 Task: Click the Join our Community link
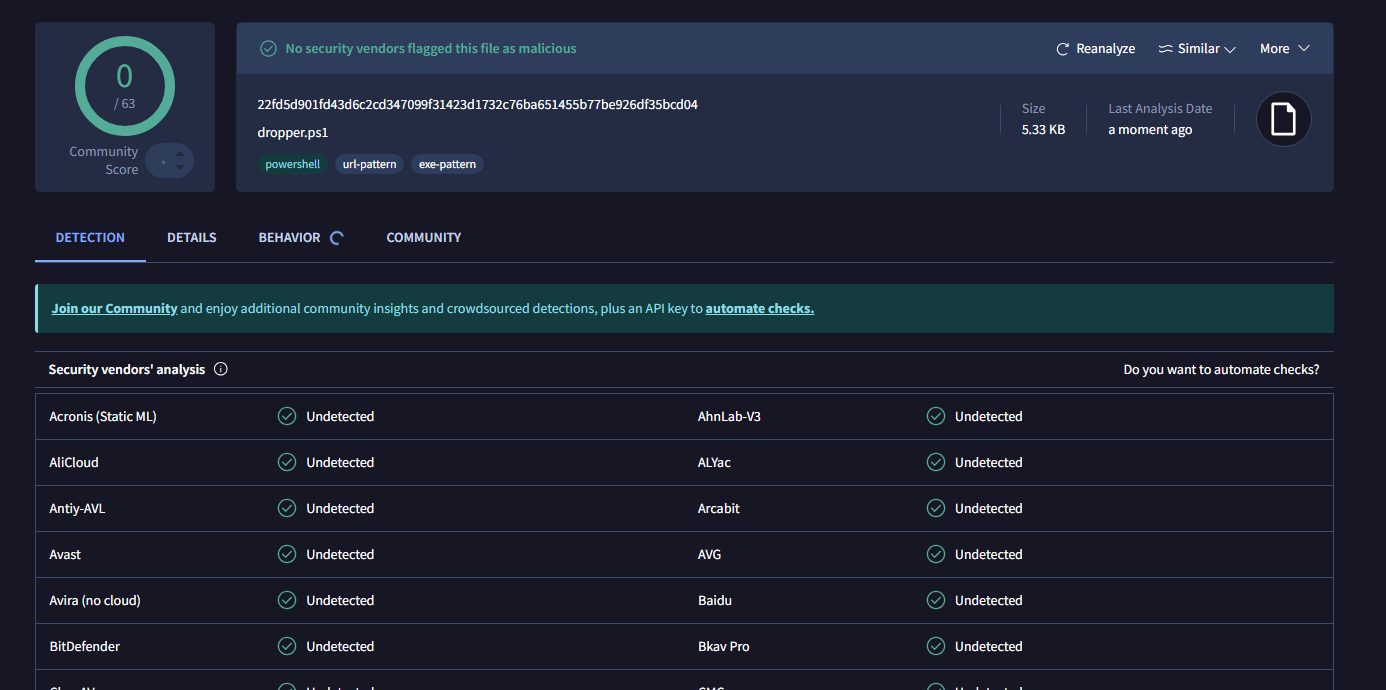[114, 309]
